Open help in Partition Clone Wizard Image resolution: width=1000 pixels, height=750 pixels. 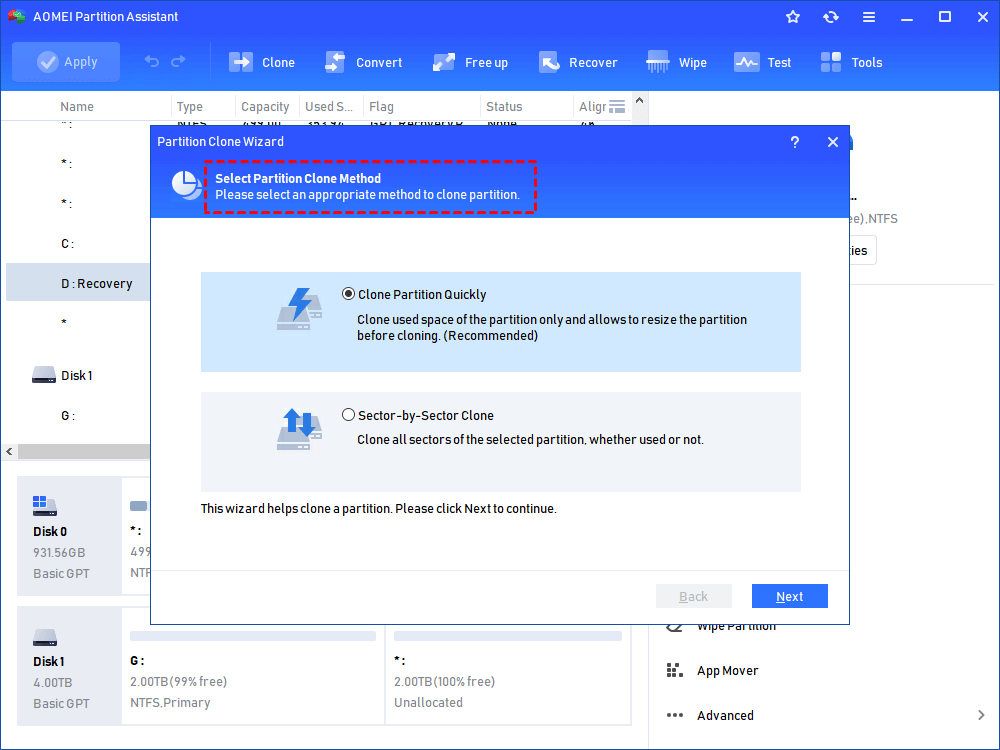tap(795, 142)
